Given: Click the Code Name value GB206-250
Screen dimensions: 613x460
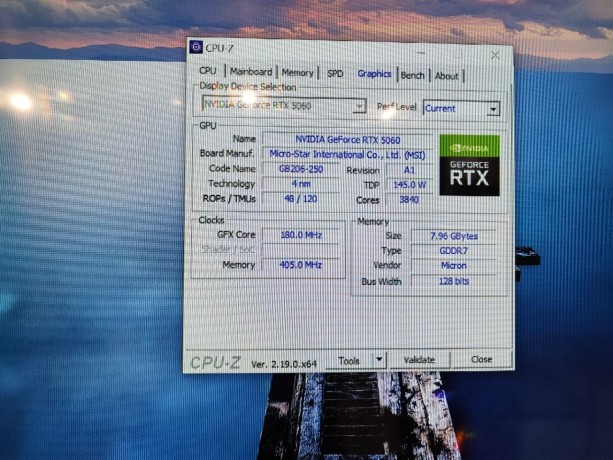Looking at the screenshot, I should click(301, 169).
